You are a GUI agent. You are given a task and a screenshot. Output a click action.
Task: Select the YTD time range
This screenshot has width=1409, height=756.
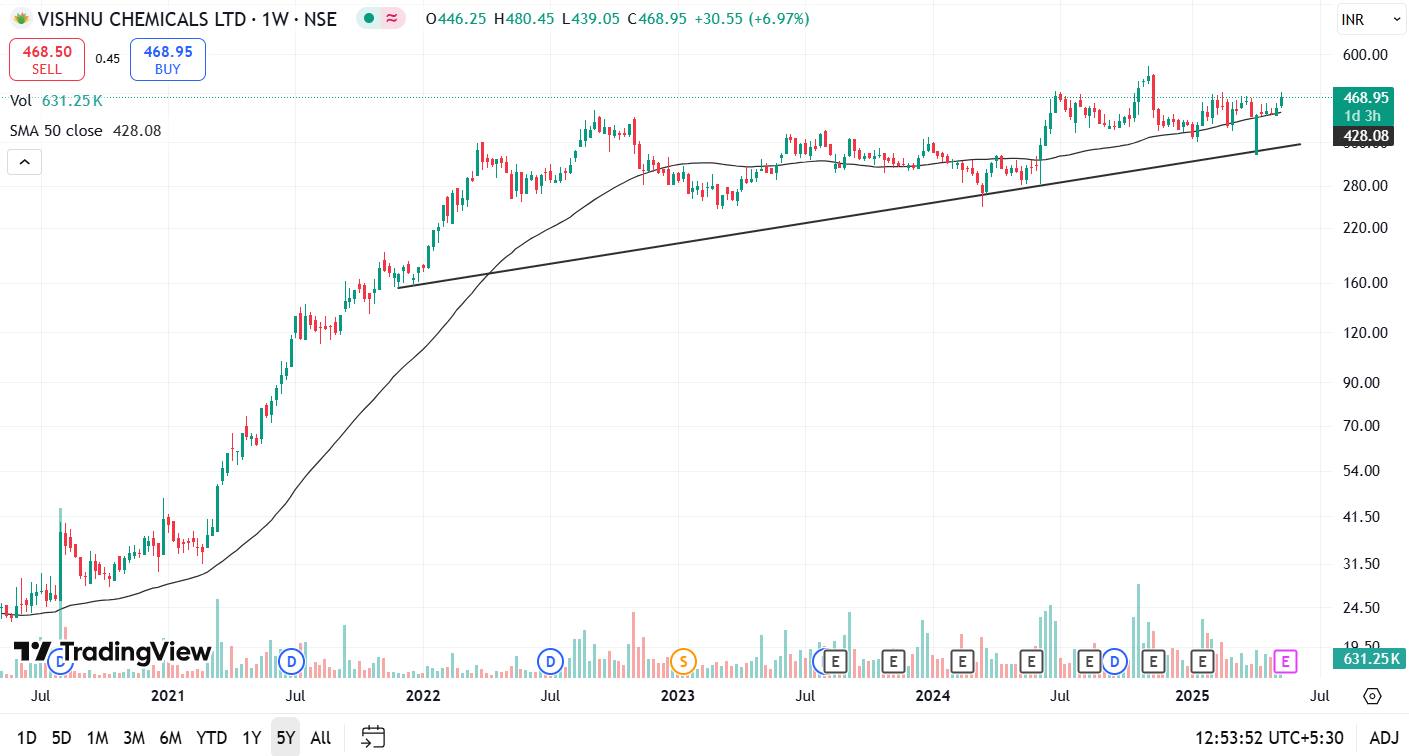(212, 738)
